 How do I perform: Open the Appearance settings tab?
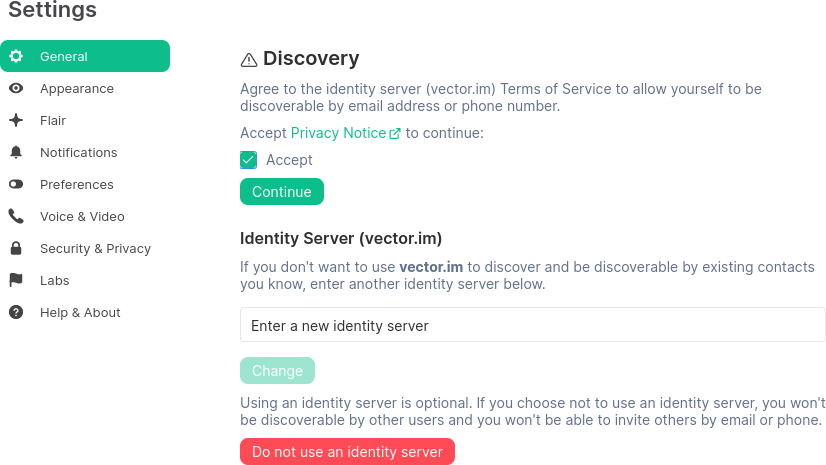coord(77,88)
